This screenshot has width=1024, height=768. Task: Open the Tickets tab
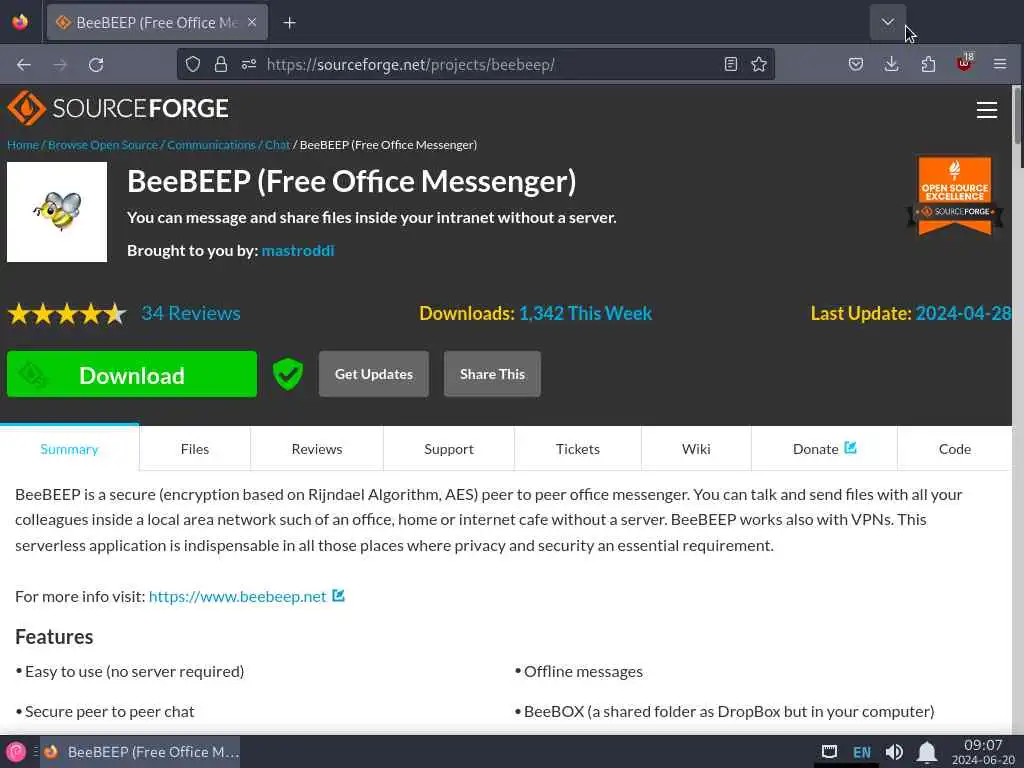tap(577, 449)
